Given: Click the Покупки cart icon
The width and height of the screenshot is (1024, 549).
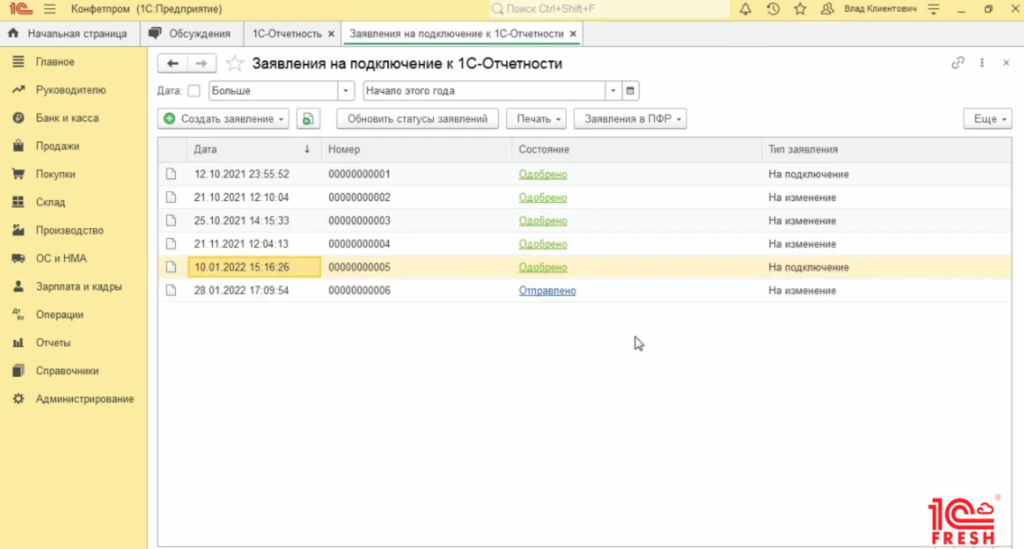Looking at the screenshot, I should [18, 174].
